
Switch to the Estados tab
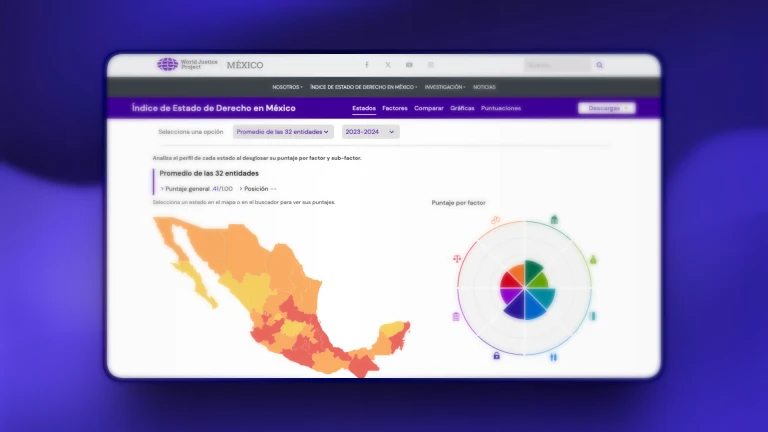click(x=364, y=108)
